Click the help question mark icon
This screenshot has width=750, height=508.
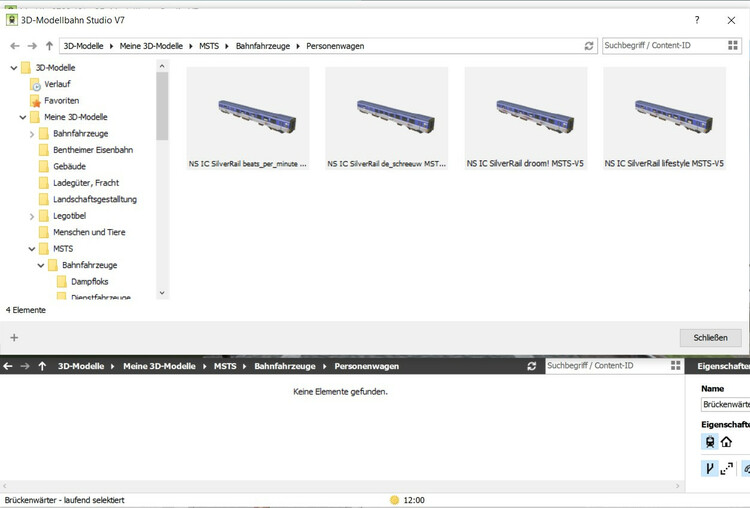[x=697, y=20]
